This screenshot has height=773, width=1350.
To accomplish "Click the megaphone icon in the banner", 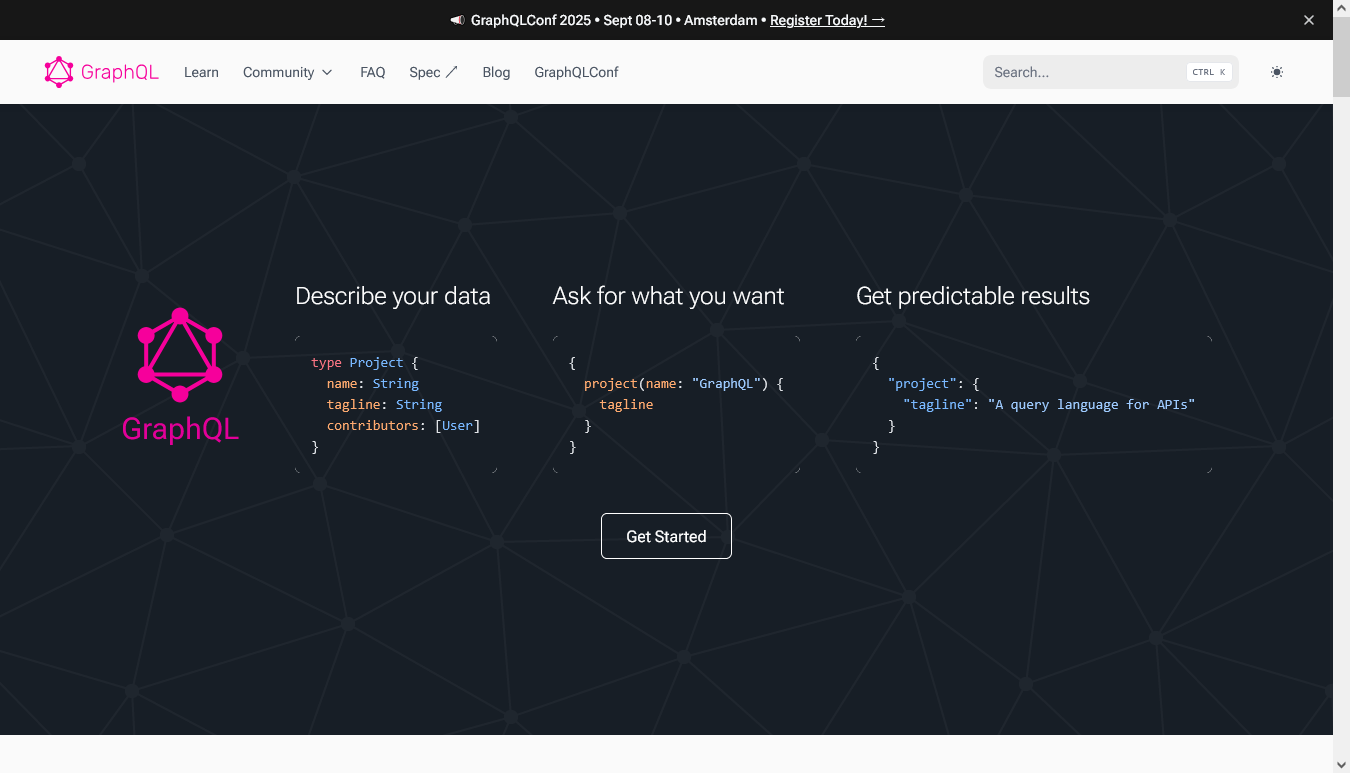I will pyautogui.click(x=457, y=20).
